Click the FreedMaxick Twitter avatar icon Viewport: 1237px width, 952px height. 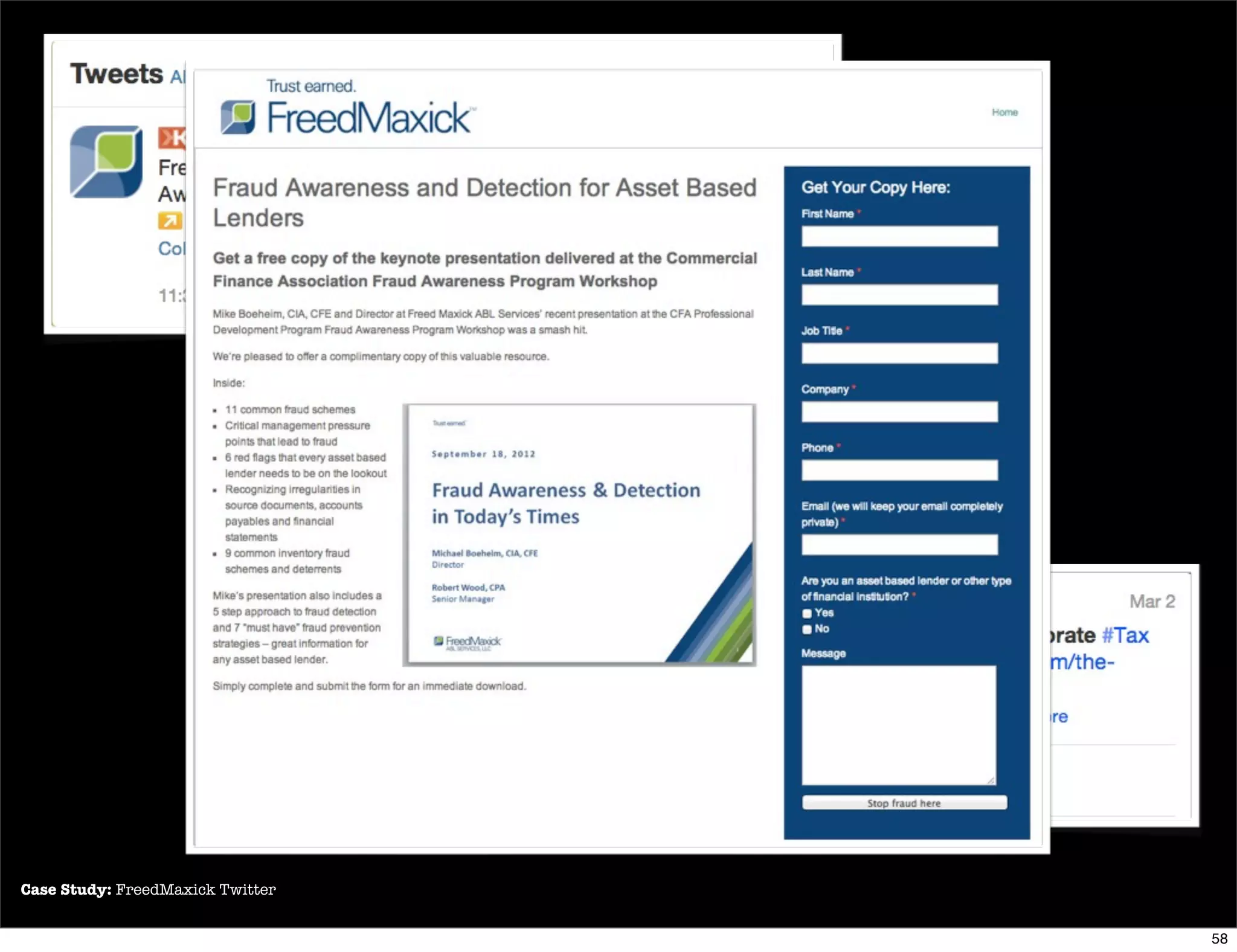(x=106, y=161)
